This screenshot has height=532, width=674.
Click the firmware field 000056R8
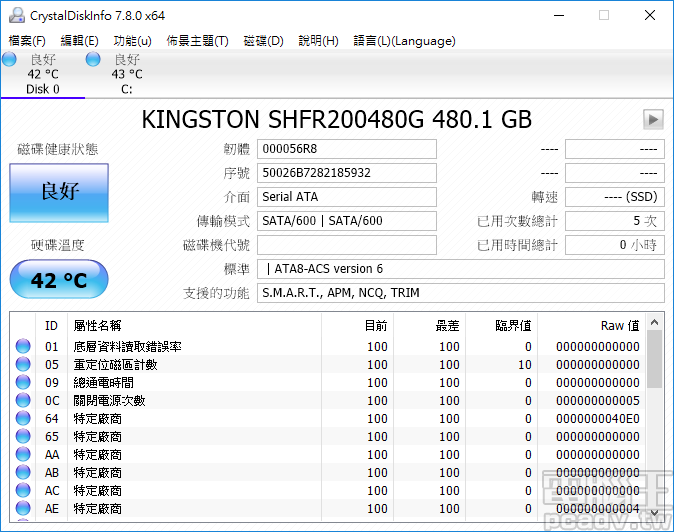click(x=347, y=149)
